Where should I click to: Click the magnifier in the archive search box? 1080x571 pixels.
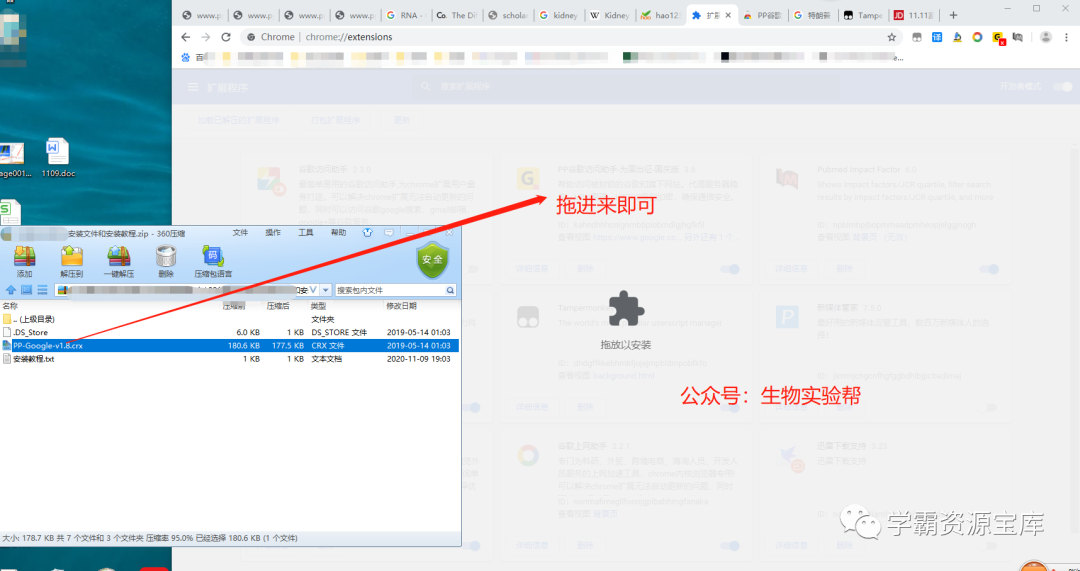point(450,291)
